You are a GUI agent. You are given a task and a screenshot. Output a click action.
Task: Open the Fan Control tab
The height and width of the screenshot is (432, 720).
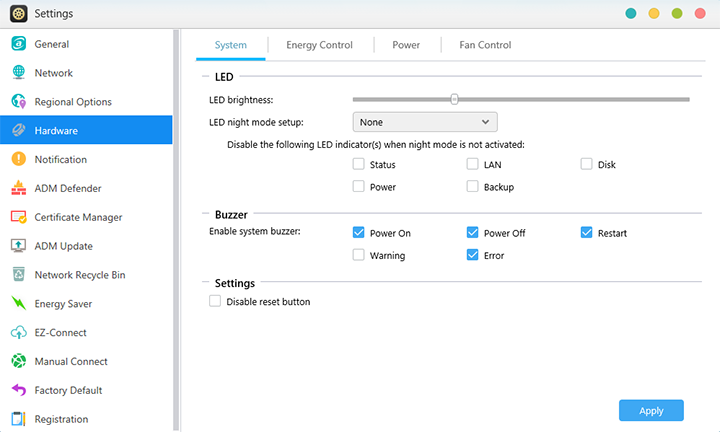485,45
